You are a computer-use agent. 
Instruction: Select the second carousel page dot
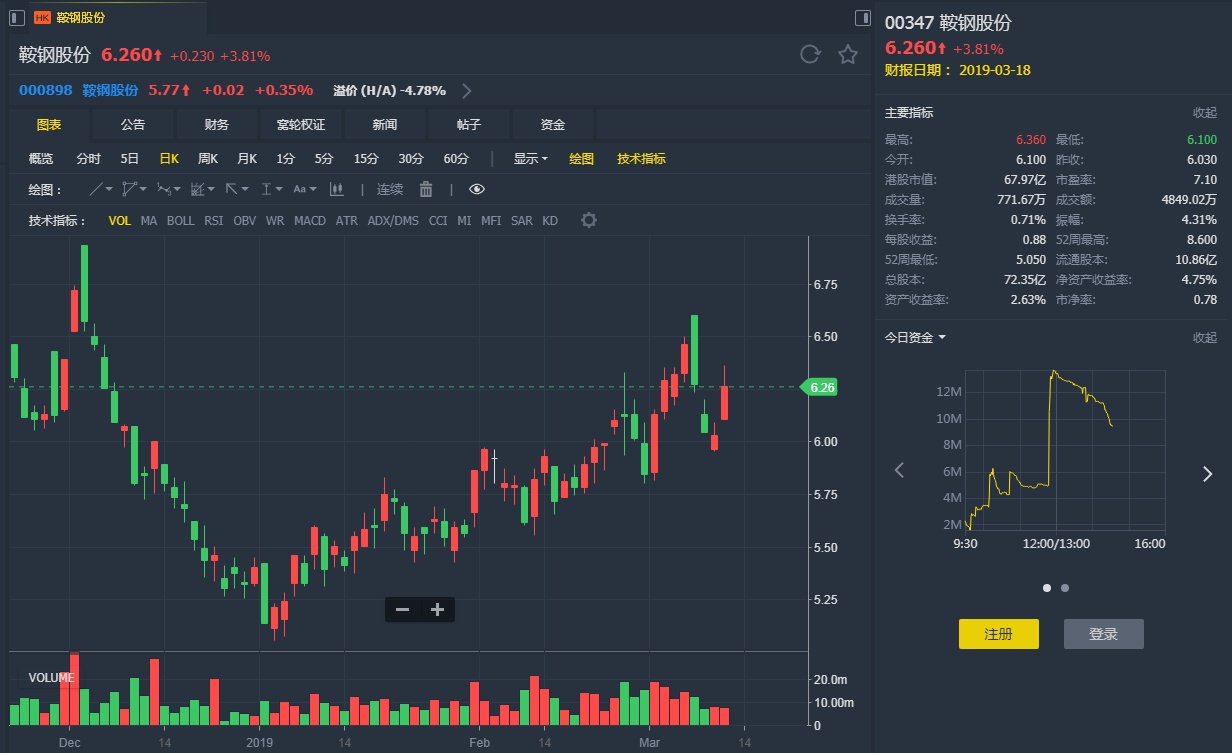(x=1065, y=588)
